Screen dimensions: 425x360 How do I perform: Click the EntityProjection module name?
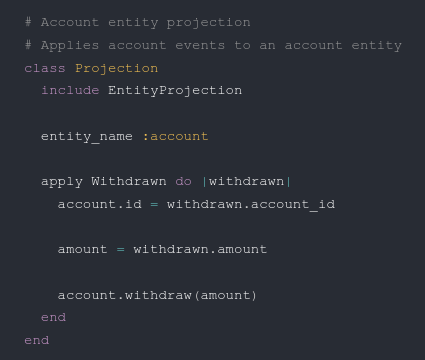click(175, 91)
